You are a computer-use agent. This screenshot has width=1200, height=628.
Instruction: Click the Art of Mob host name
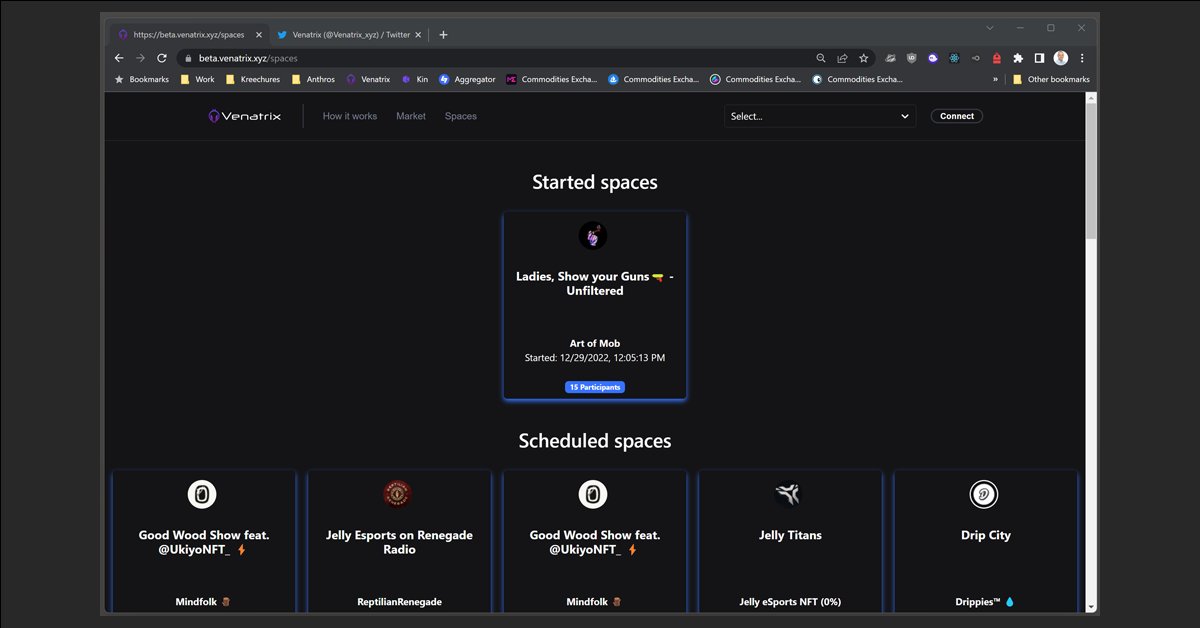click(595, 343)
